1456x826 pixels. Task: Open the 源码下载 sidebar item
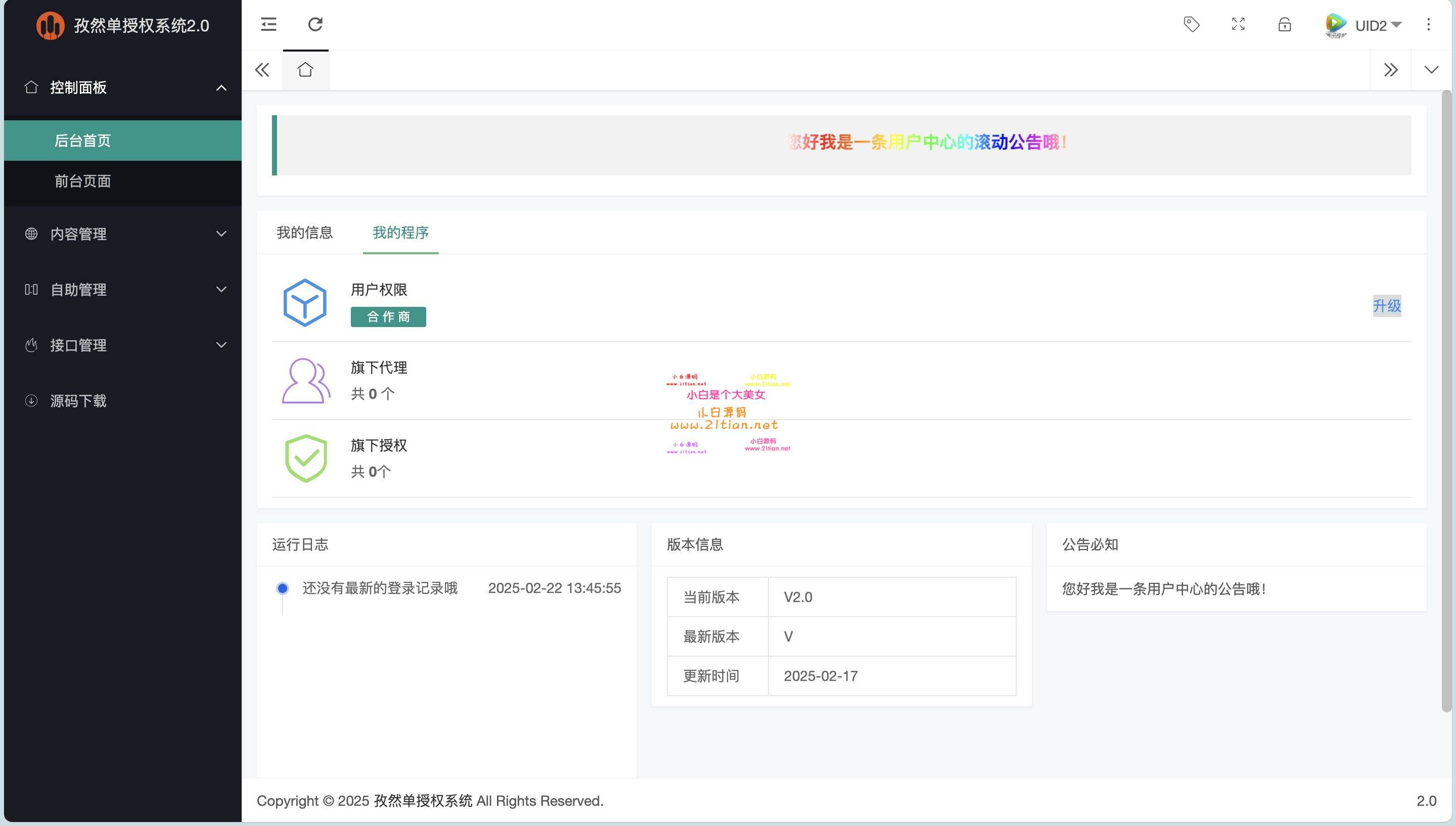(x=122, y=400)
